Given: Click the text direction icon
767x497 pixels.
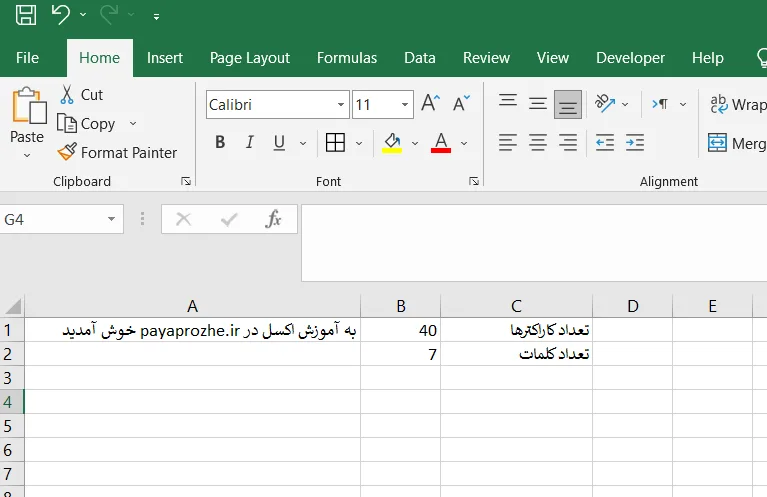Looking at the screenshot, I should coord(660,104).
